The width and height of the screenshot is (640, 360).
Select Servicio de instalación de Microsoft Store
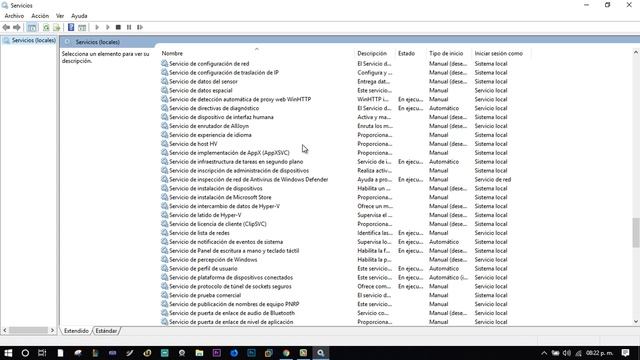click(x=220, y=197)
